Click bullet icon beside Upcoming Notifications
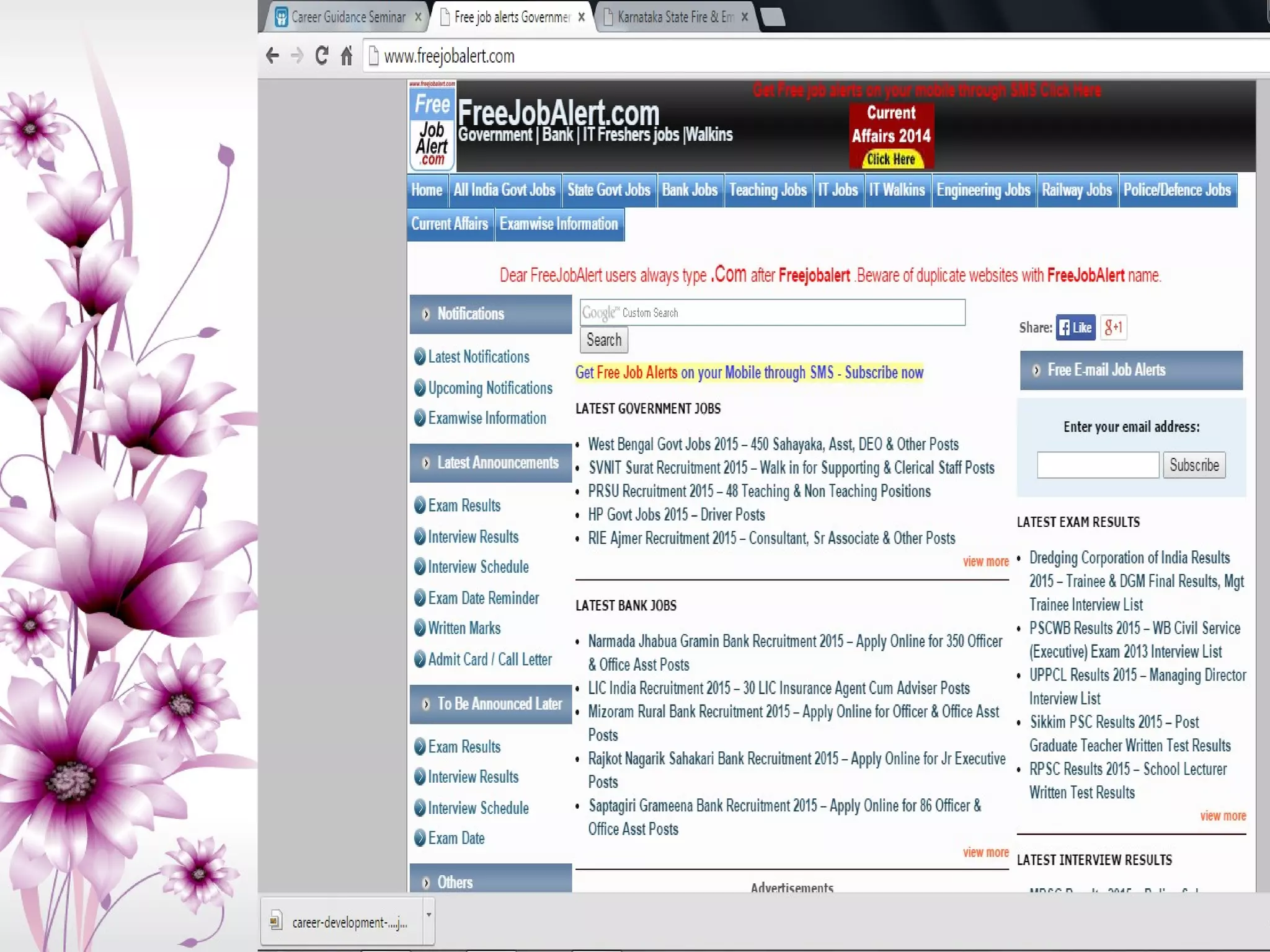Viewport: 1270px width, 952px height. pos(420,388)
